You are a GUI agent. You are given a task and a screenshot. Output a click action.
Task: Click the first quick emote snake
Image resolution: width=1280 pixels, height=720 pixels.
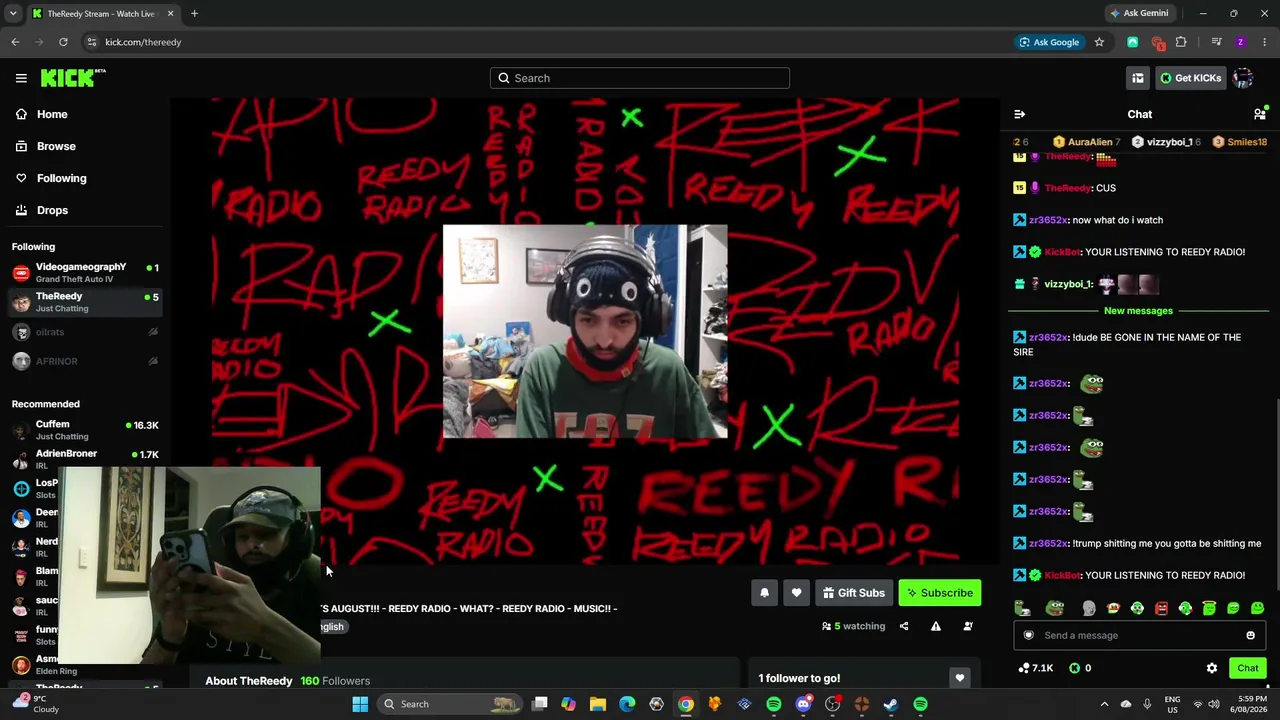1022,608
